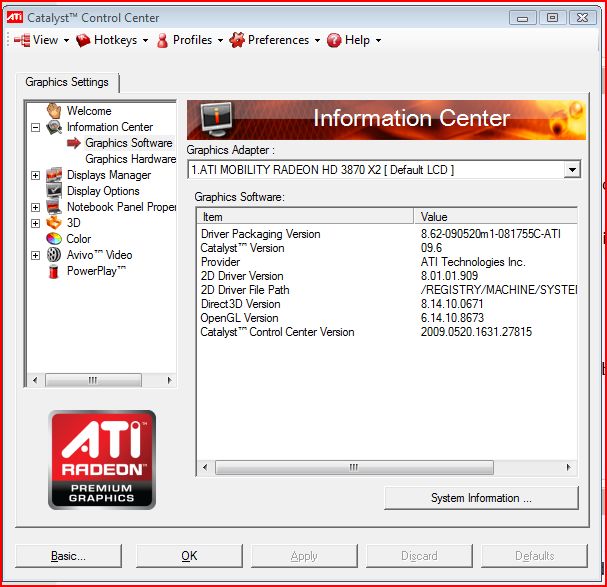Click the Item column header
This screenshot has height=587, width=607.
point(305,216)
